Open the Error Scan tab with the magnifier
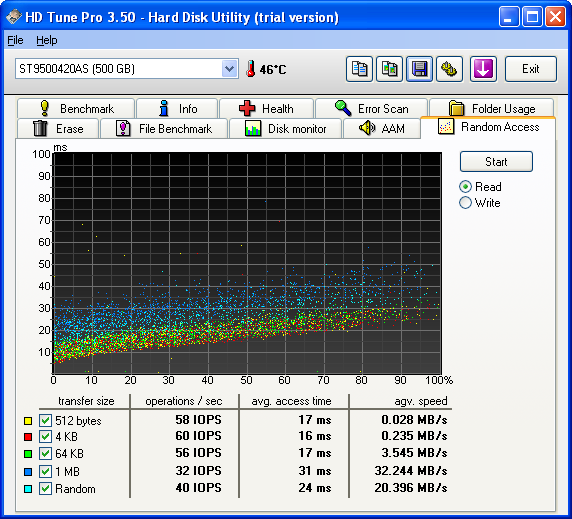The image size is (572, 519). pyautogui.click(x=371, y=108)
